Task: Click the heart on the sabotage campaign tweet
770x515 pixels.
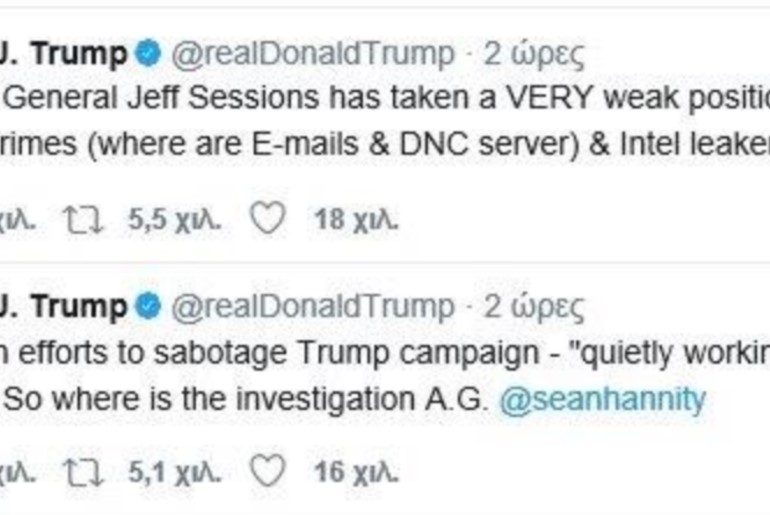Action: point(267,472)
